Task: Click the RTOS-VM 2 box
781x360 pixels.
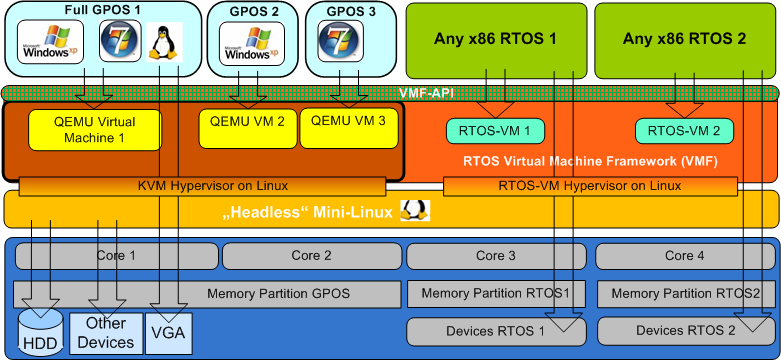Action: click(x=684, y=131)
